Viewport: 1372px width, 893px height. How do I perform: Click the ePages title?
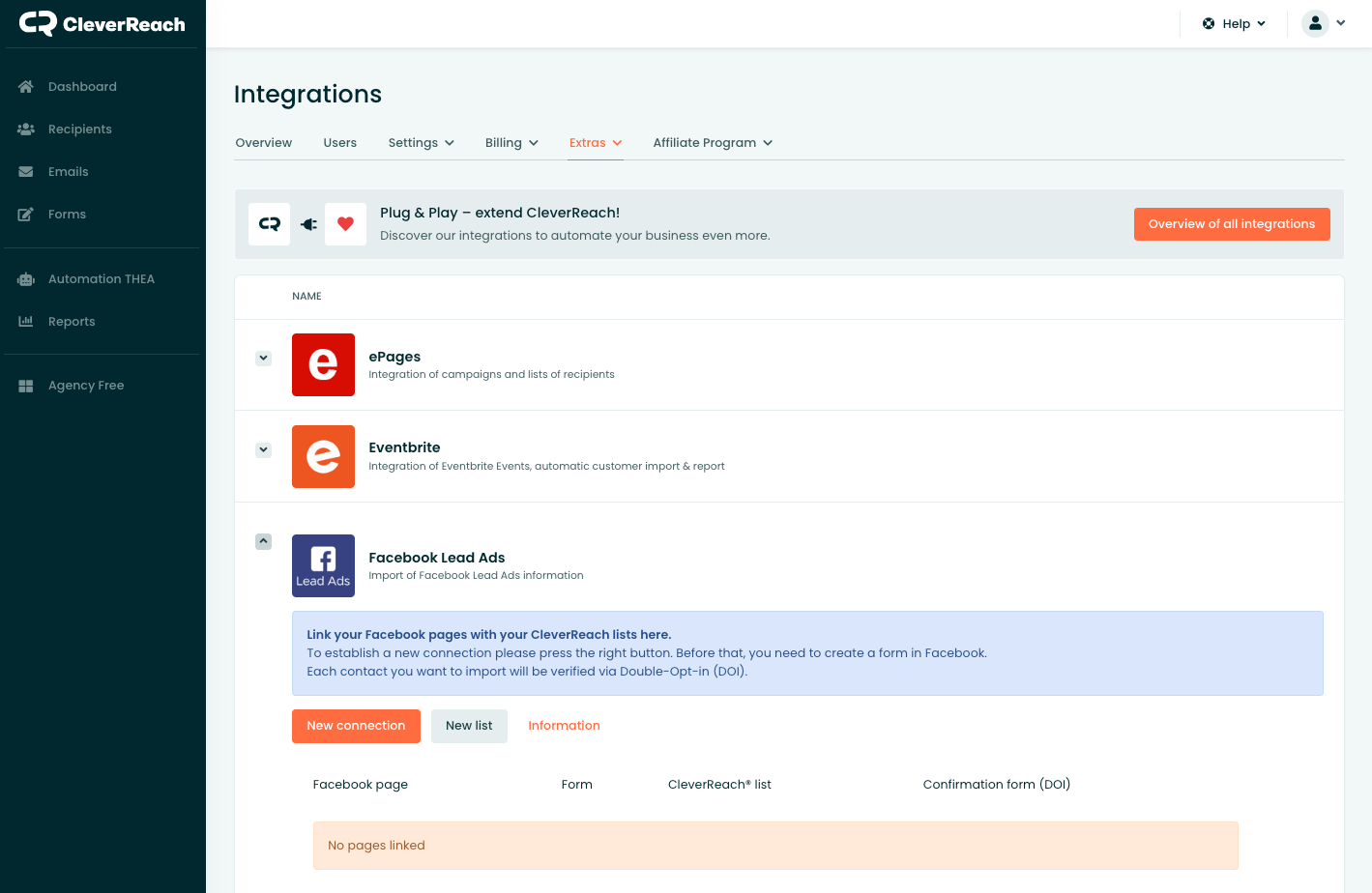[x=394, y=357]
